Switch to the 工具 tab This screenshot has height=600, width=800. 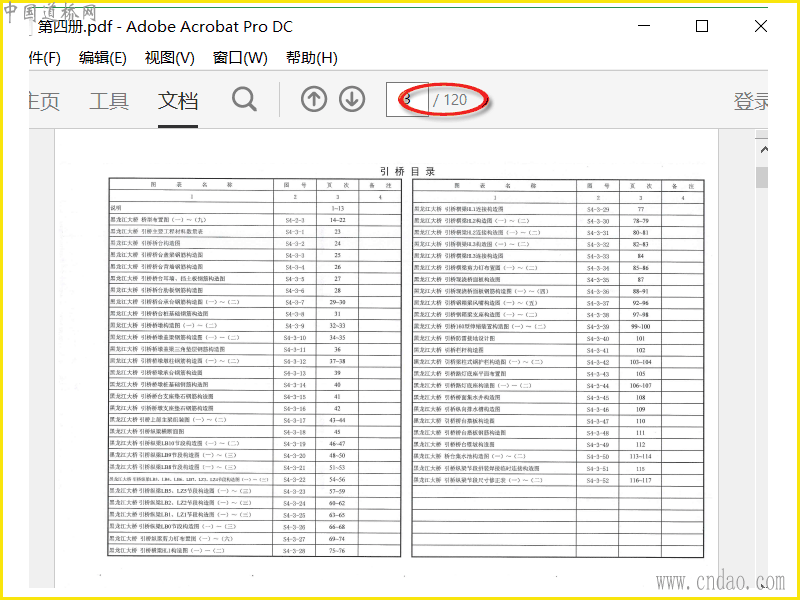pos(109,101)
